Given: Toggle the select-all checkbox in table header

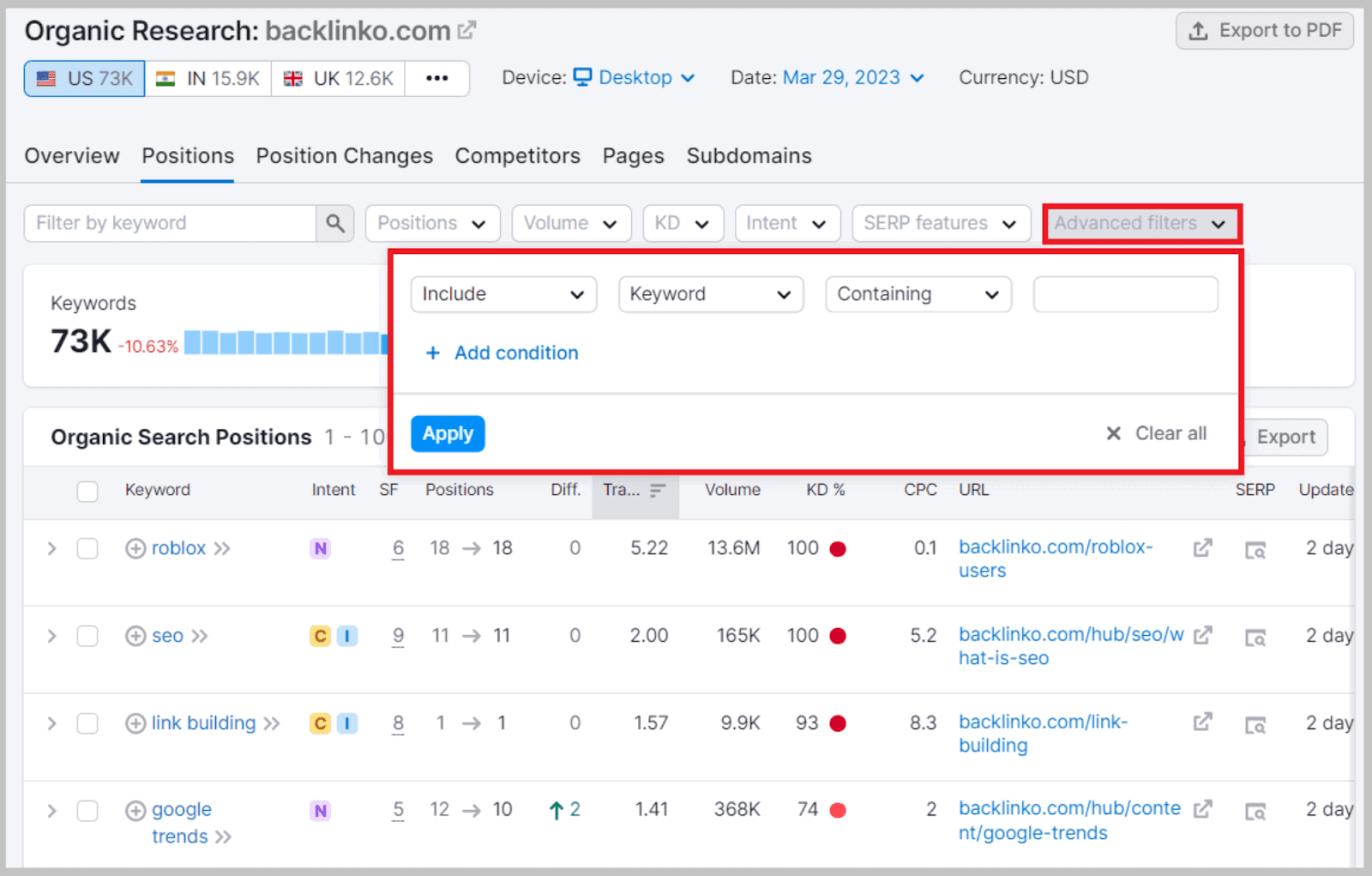Looking at the screenshot, I should click(87, 491).
